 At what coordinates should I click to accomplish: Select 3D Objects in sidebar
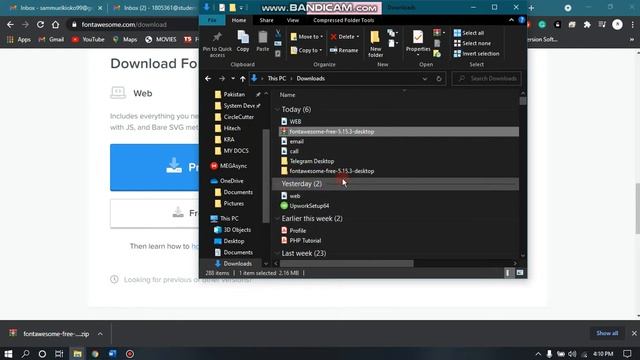pos(237,230)
